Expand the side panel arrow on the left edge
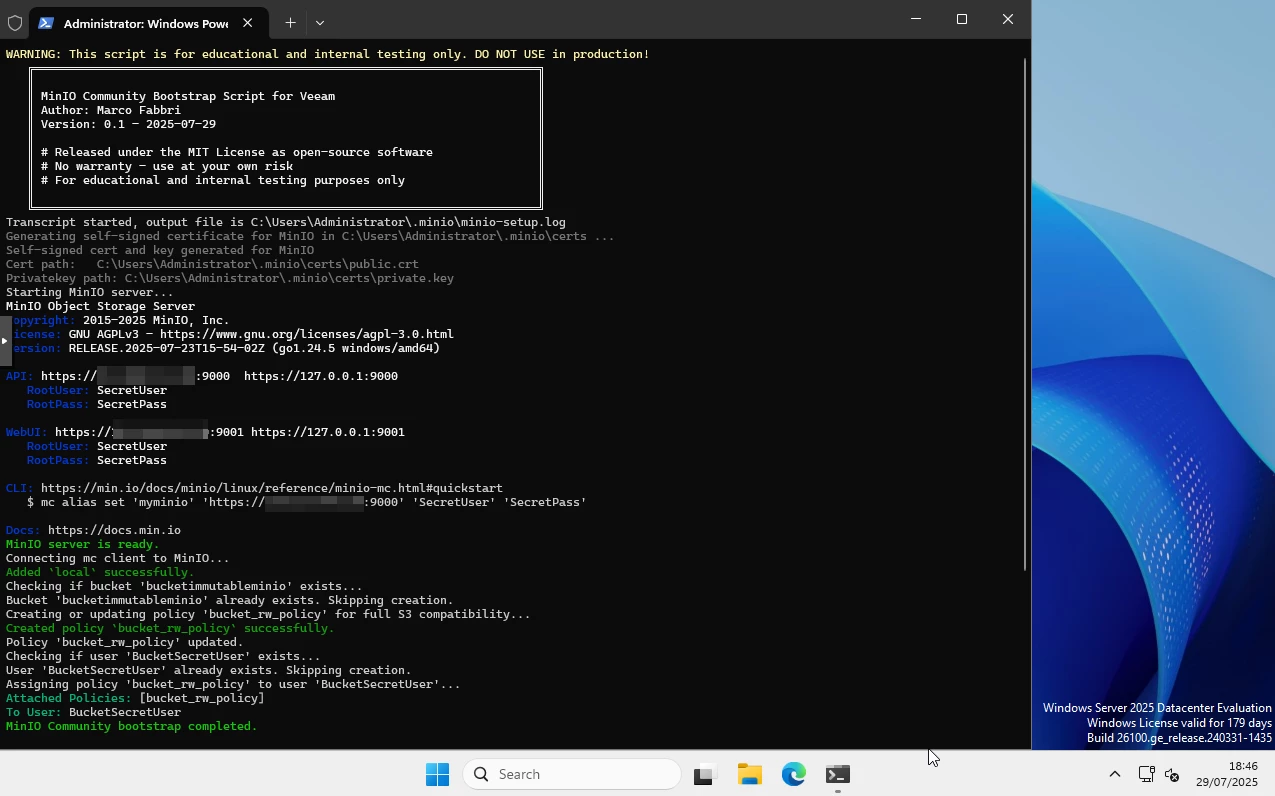Screen dimensions: 1275x796 (5, 341)
